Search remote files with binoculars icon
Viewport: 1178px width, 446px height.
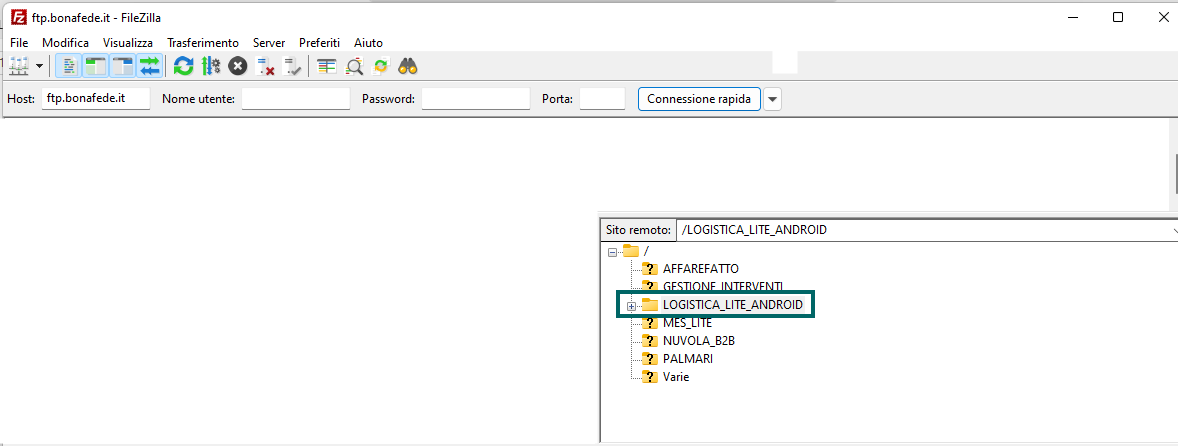pos(408,66)
